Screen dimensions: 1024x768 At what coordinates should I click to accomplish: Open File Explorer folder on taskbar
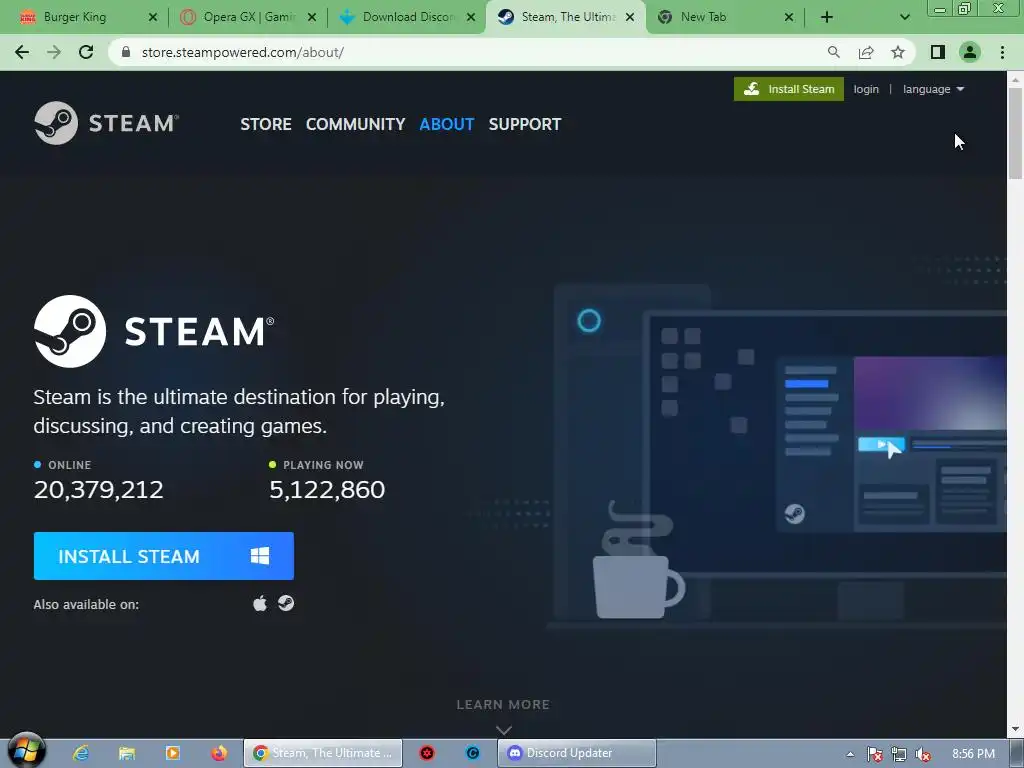tap(127, 753)
